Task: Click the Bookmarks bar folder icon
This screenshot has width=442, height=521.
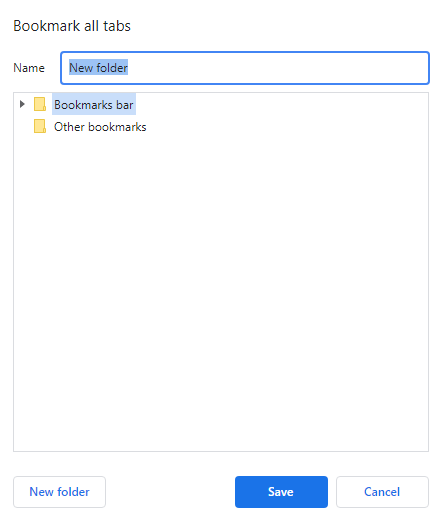Action: click(x=40, y=104)
